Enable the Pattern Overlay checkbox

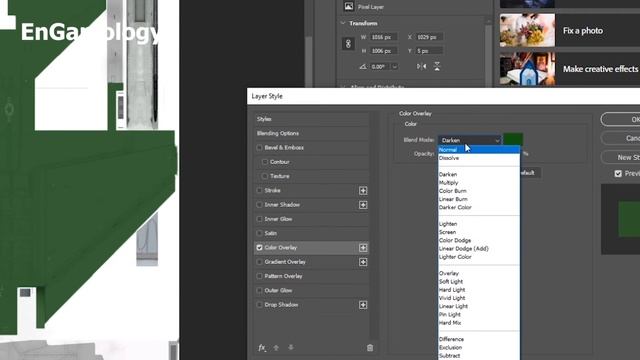259,276
